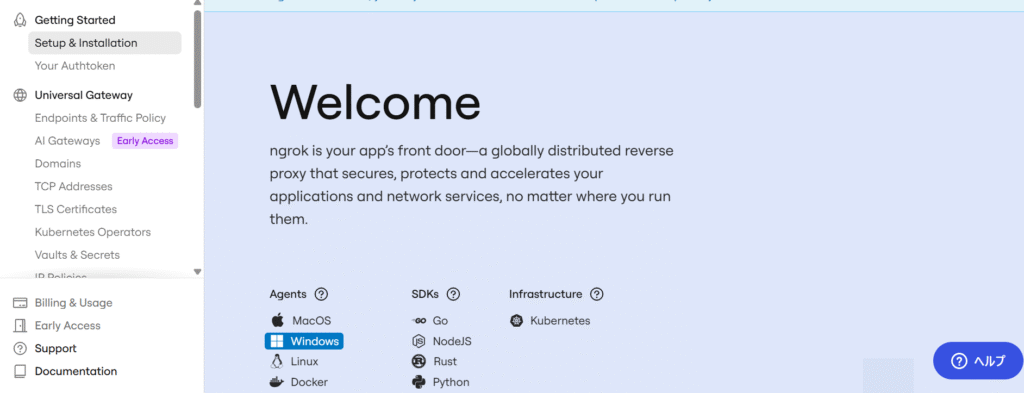This screenshot has width=1024, height=393.
Task: Open Documentation link
Action: pos(76,371)
